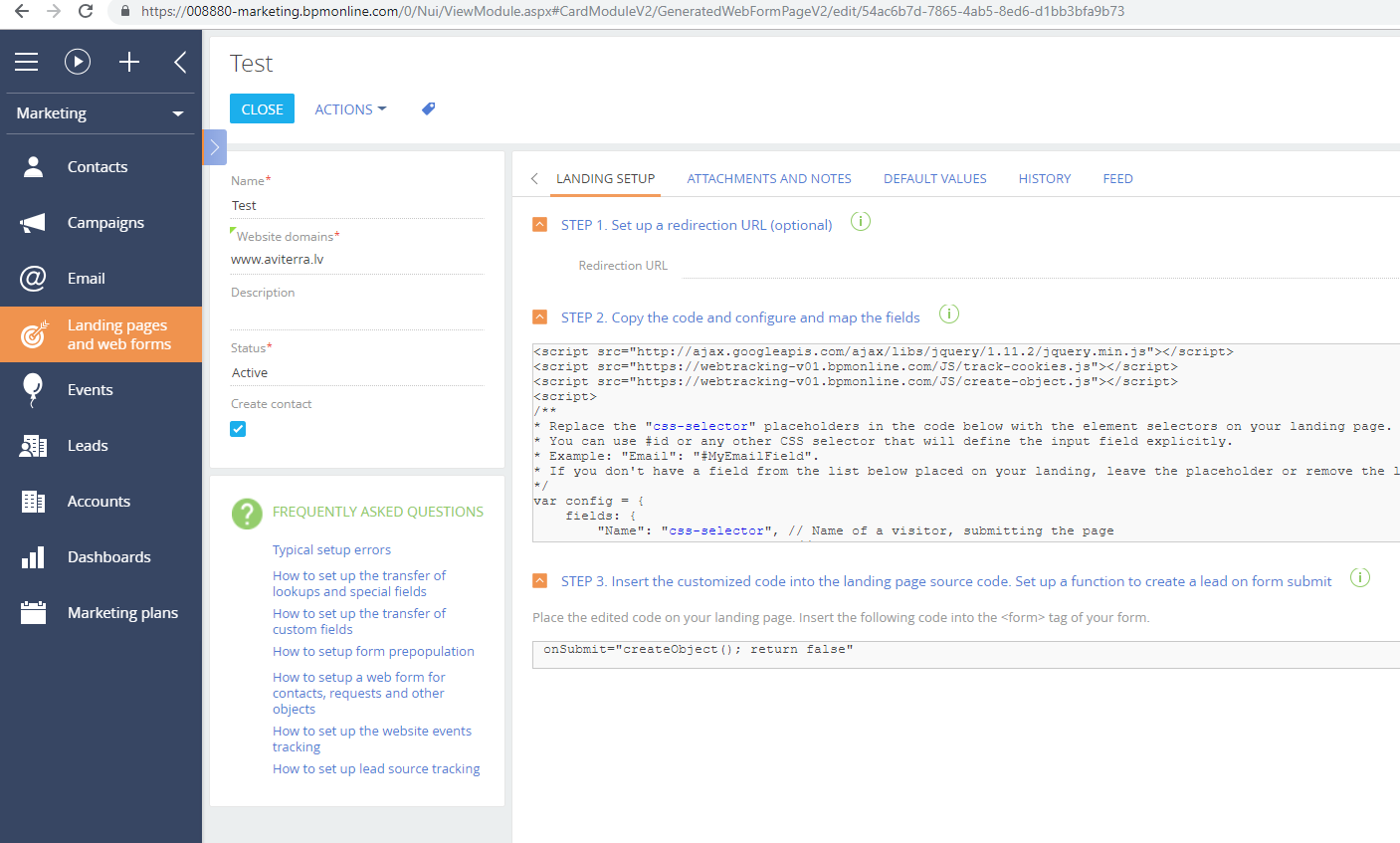Open Typical setup errors link
This screenshot has width=1400, height=843.
point(331,549)
